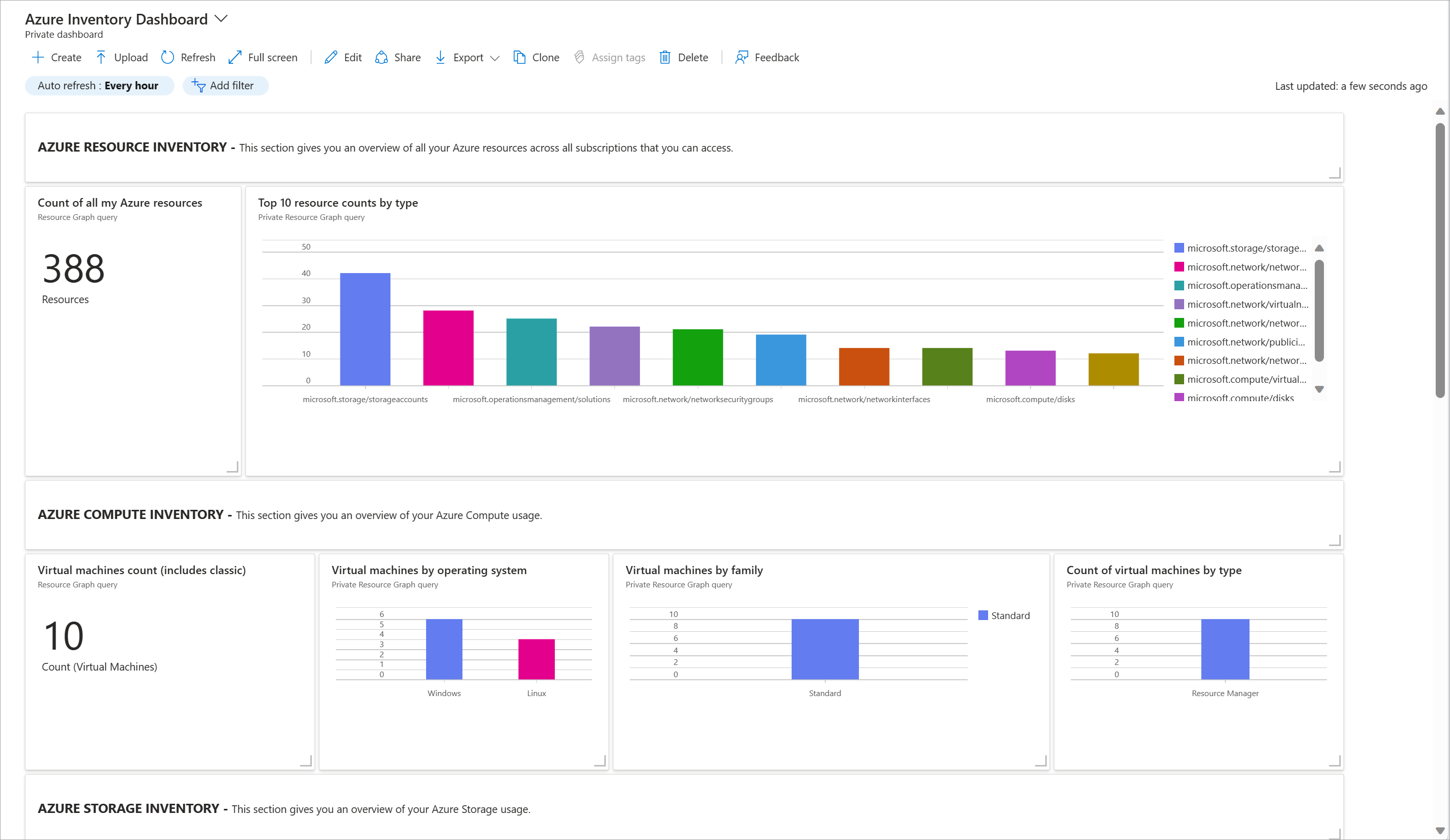Click the Share label
Screen dimensions: 1450x840
click(x=407, y=58)
